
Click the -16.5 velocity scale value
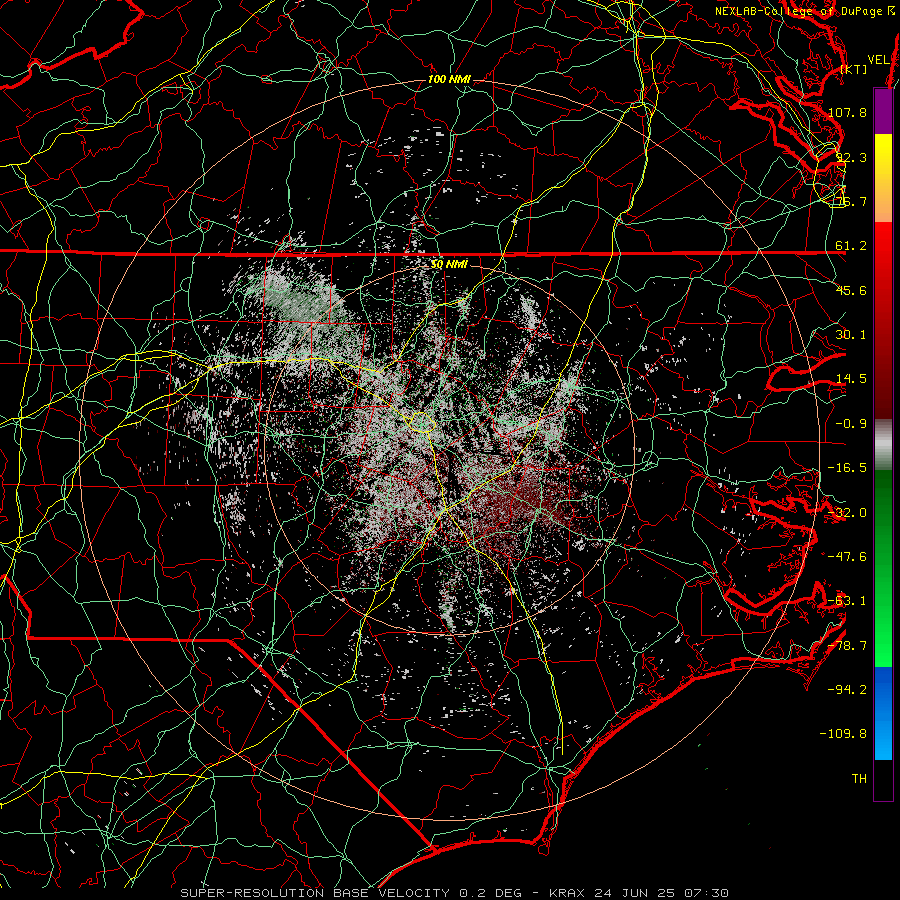848,468
